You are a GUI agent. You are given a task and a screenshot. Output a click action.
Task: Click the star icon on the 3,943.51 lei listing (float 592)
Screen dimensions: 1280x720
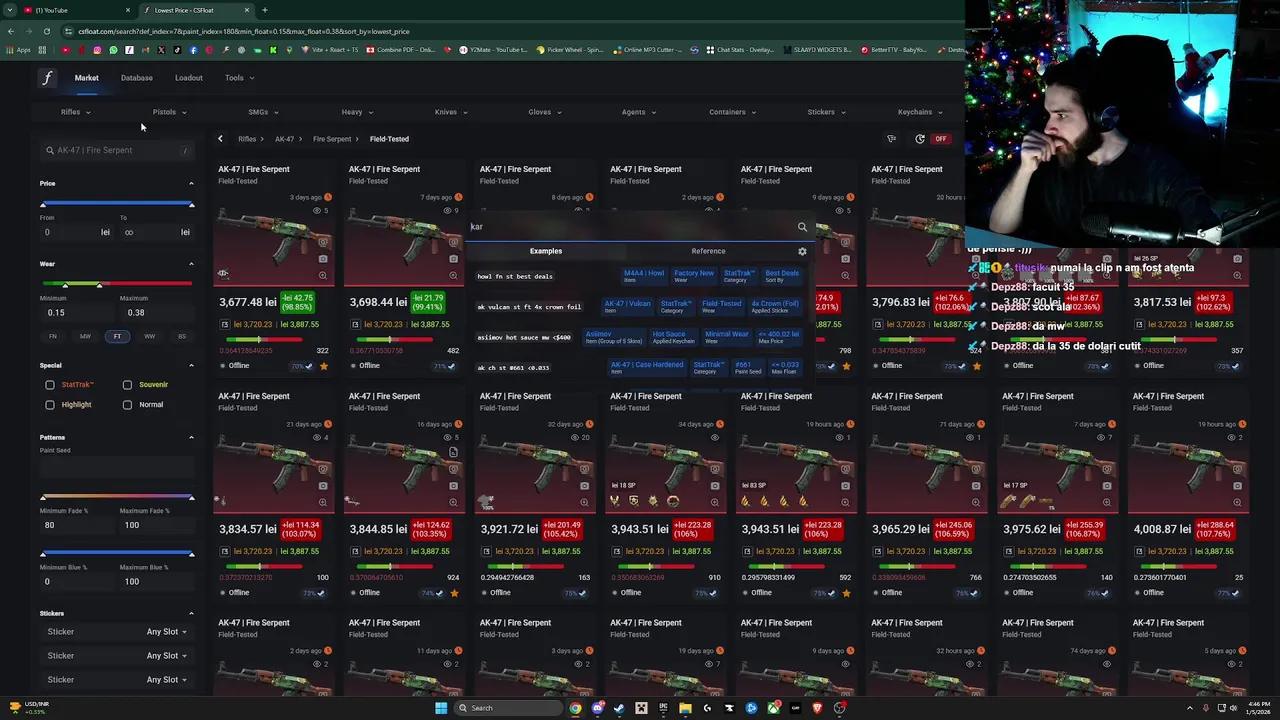pyautogui.click(x=846, y=593)
